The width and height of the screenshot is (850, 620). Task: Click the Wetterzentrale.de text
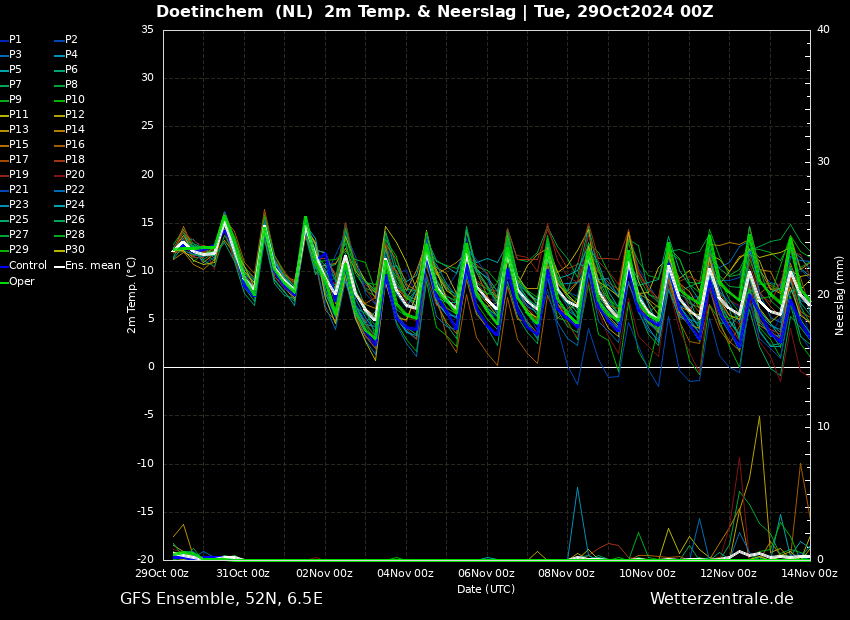coord(722,599)
